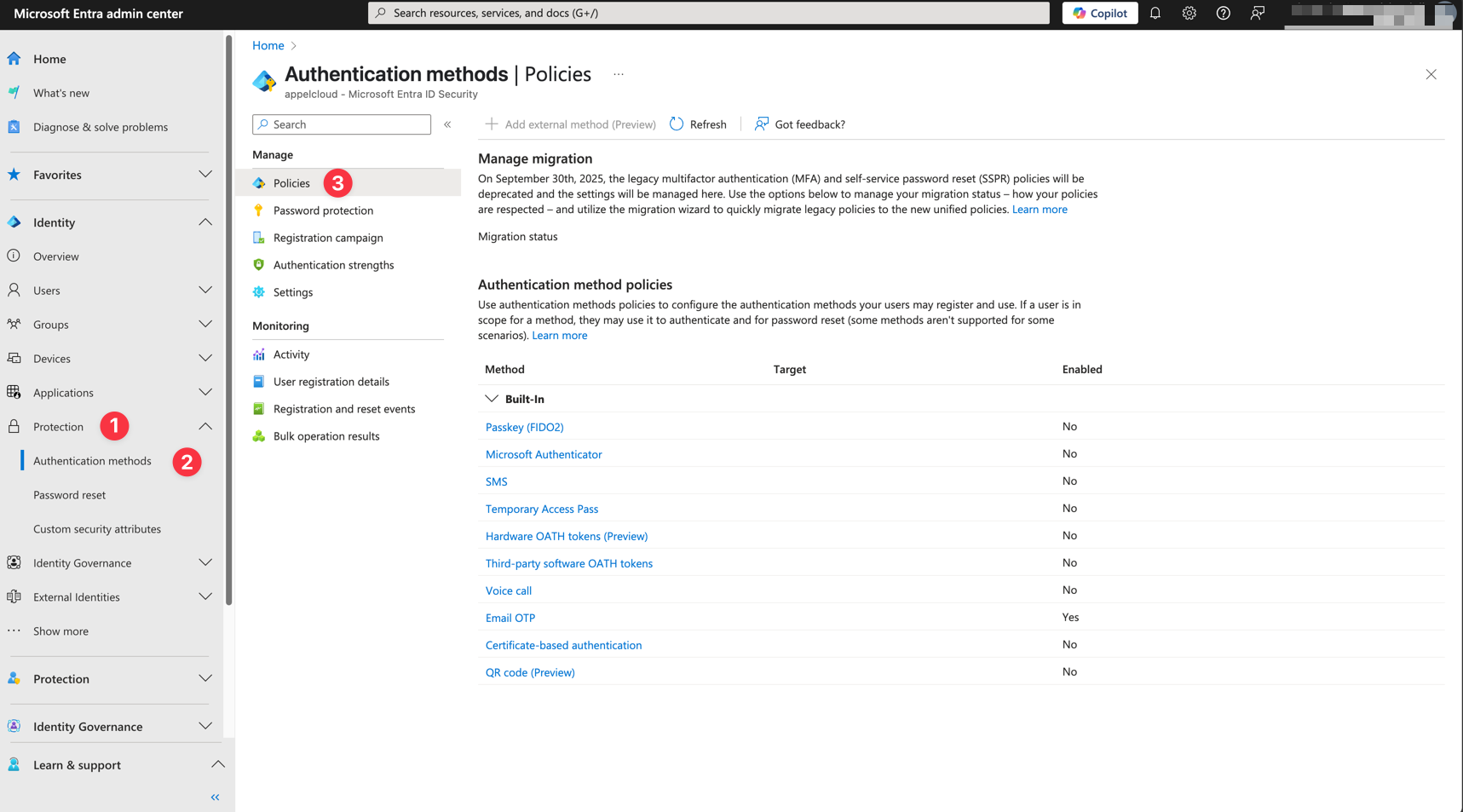The height and width of the screenshot is (812, 1463).
Task: Click the Users person icon
Action: pyautogui.click(x=14, y=291)
